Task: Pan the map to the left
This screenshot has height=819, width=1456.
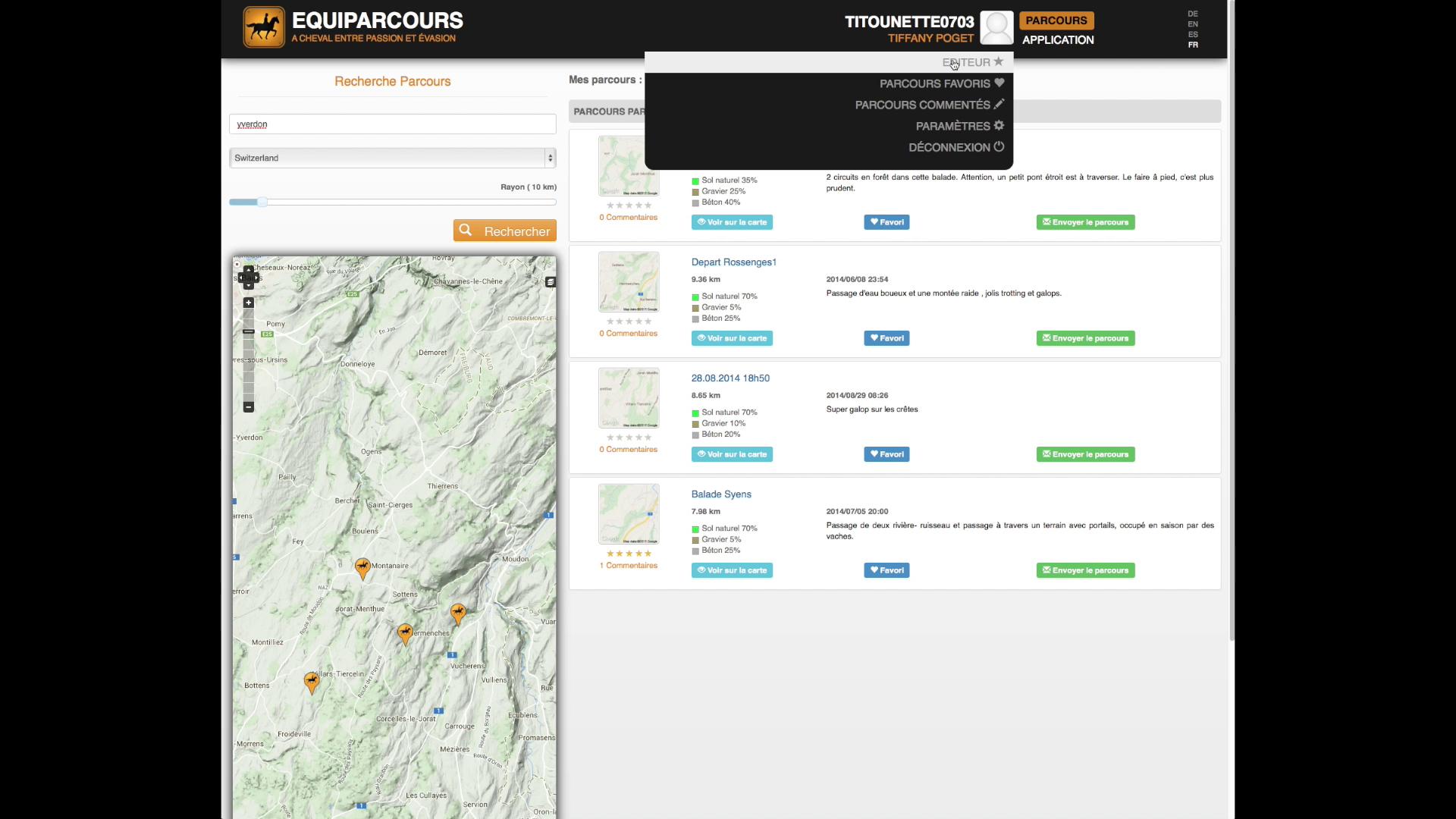Action: 240,278
